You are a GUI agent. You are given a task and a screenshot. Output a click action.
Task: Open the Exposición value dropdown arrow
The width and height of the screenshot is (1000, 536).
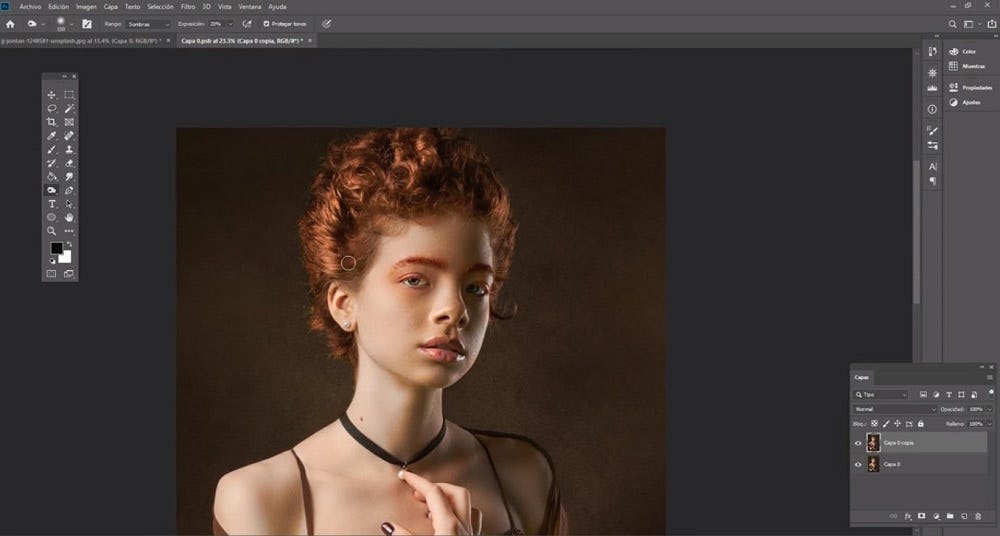click(x=230, y=24)
